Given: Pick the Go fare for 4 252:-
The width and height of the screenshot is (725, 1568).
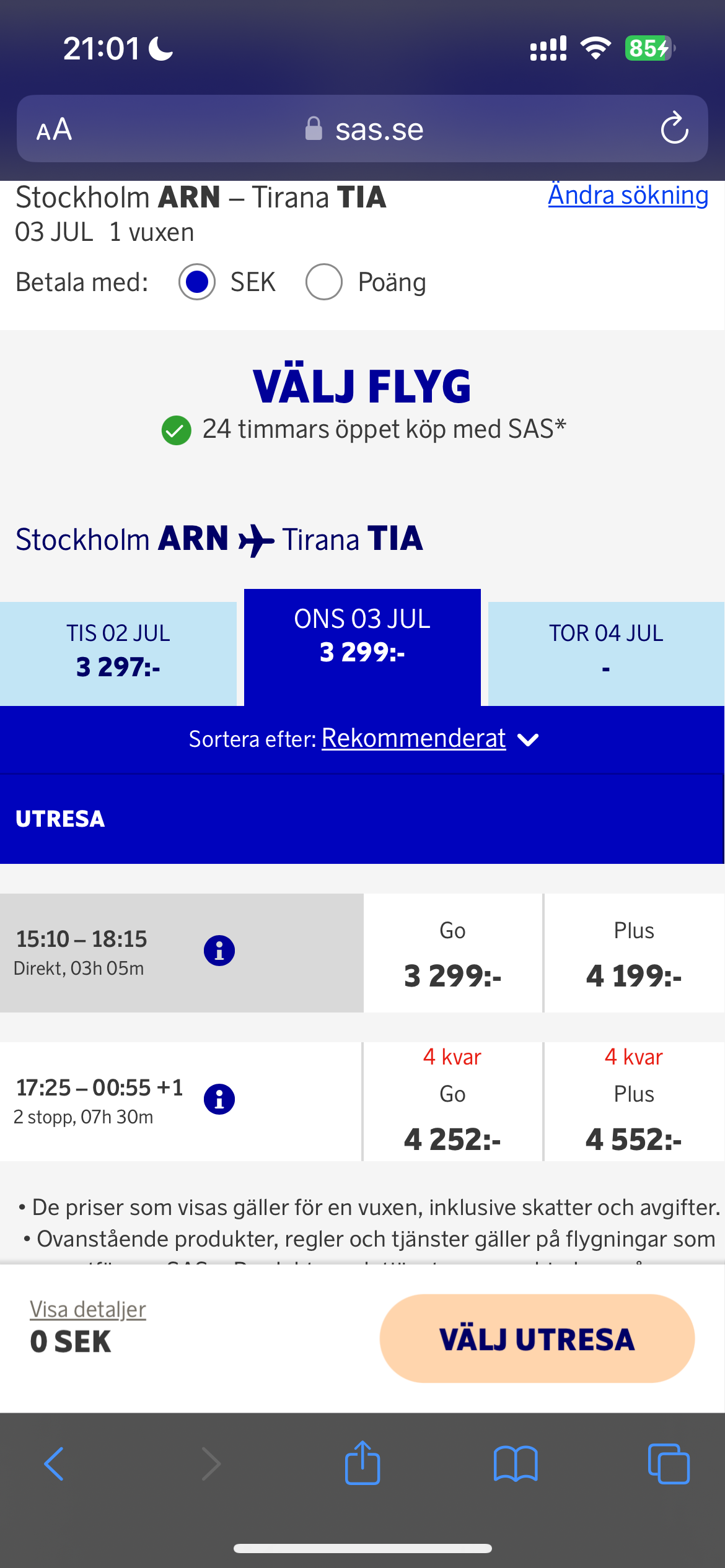Looking at the screenshot, I should coord(453,1103).
